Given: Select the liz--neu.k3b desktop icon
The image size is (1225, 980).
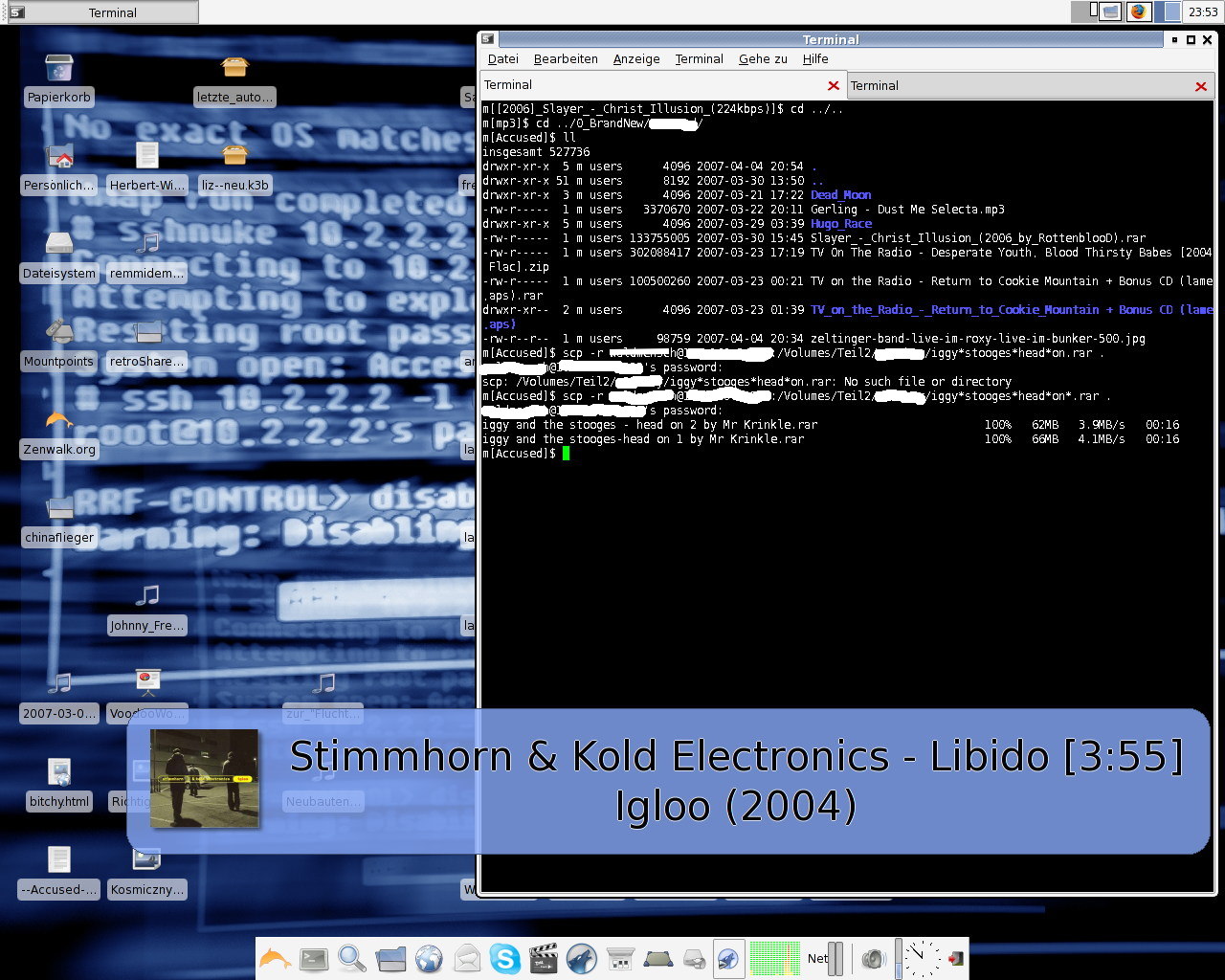Looking at the screenshot, I should tap(234, 167).
